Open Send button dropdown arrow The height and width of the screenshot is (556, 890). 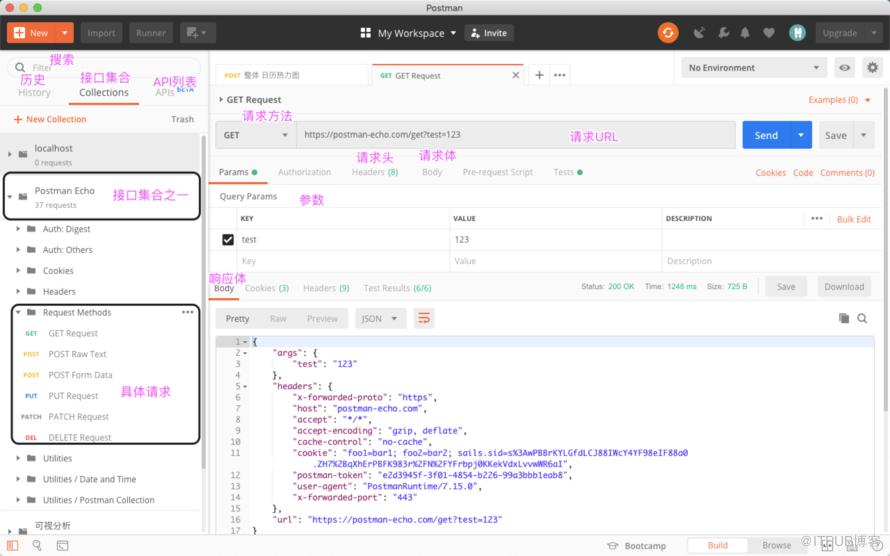(801, 135)
